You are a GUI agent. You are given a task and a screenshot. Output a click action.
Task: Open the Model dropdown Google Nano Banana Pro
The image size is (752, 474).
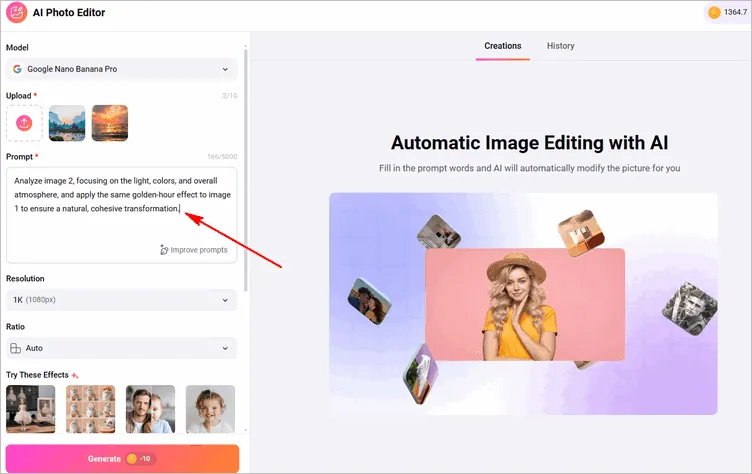[x=122, y=69]
